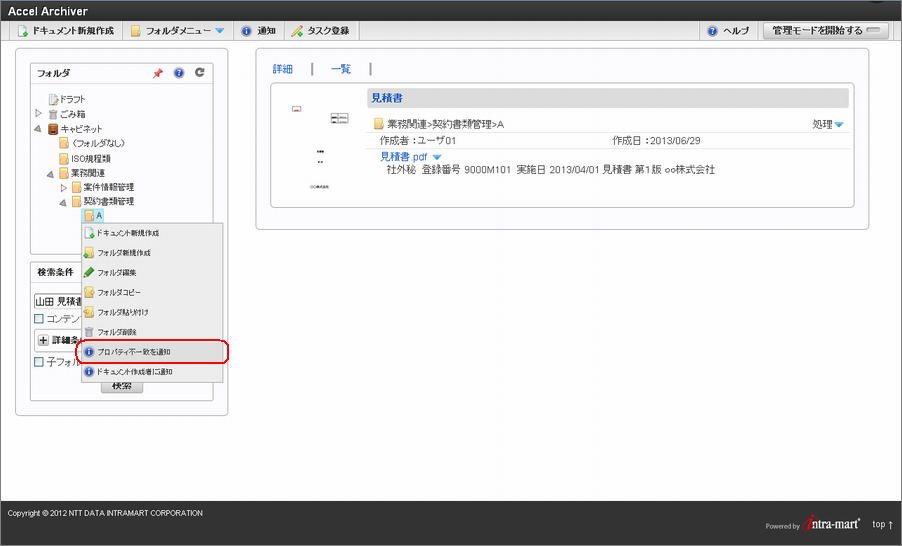Open the 見積書.pdf file link
The image size is (902, 546).
pos(404,156)
